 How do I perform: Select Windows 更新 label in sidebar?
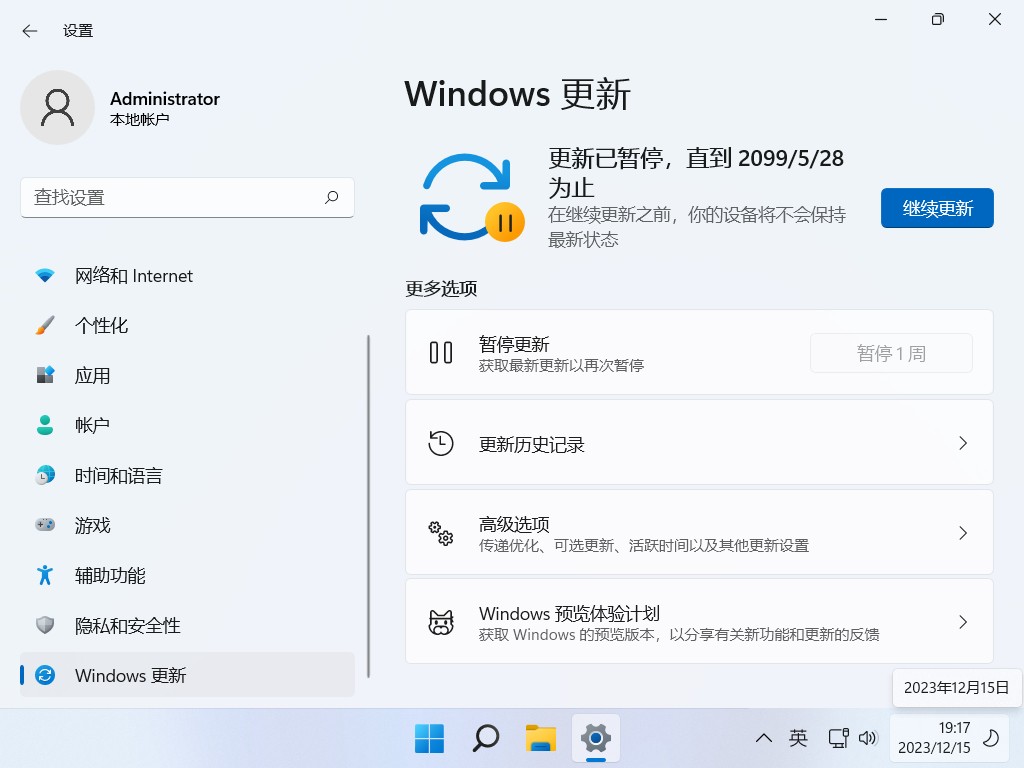(131, 675)
